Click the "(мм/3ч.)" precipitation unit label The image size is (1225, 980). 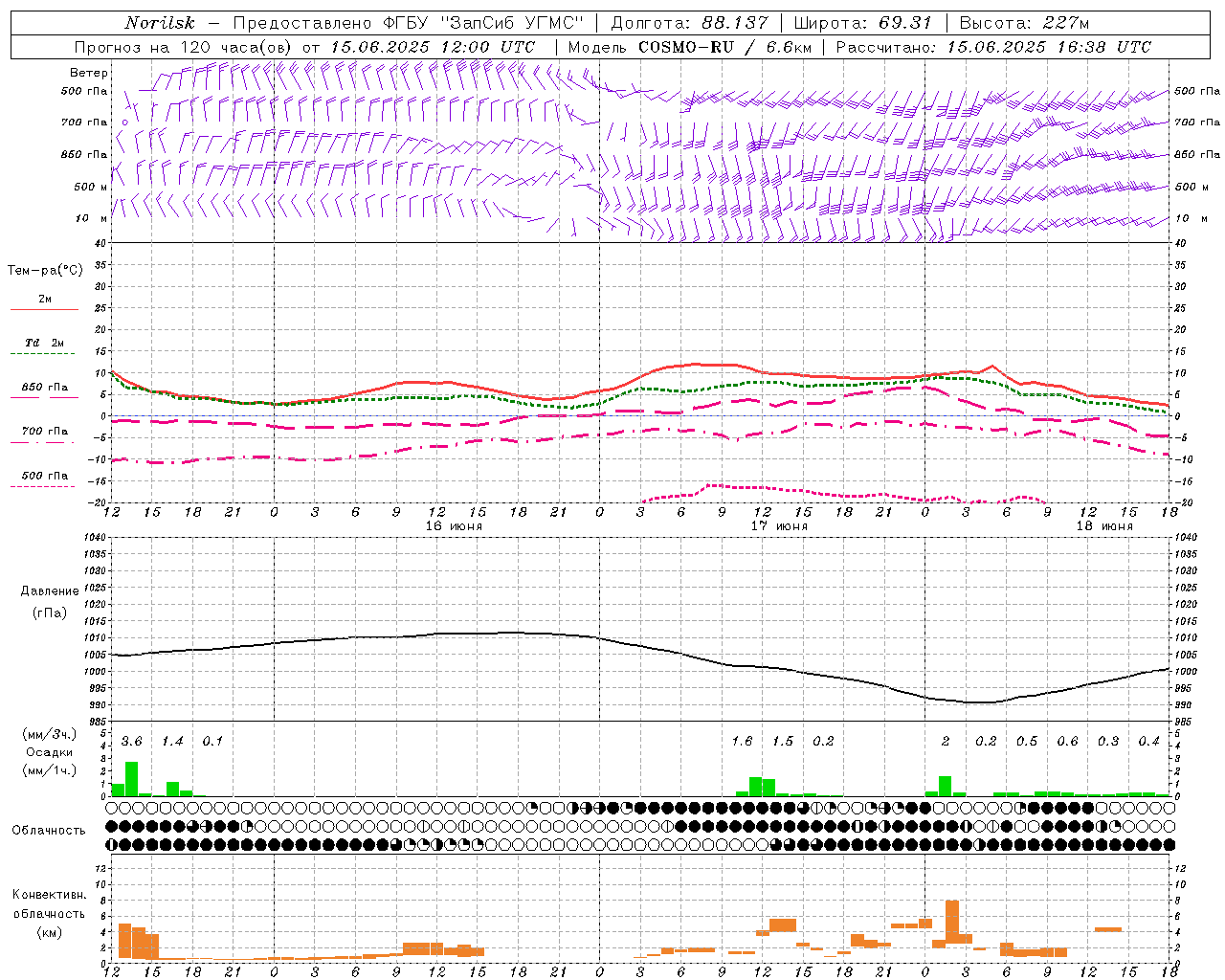point(49,735)
